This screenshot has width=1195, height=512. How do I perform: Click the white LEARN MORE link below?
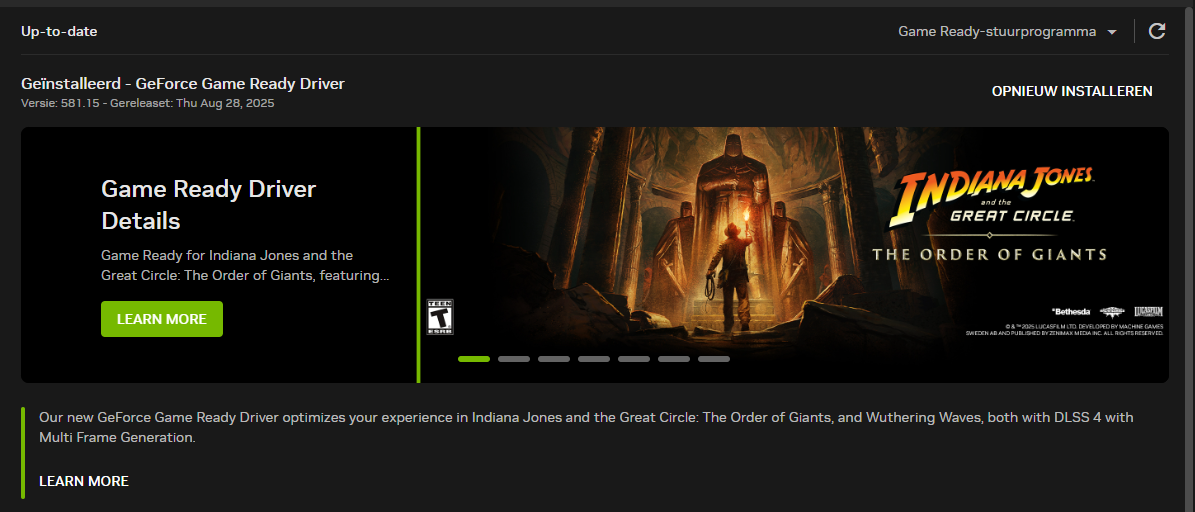coord(84,482)
